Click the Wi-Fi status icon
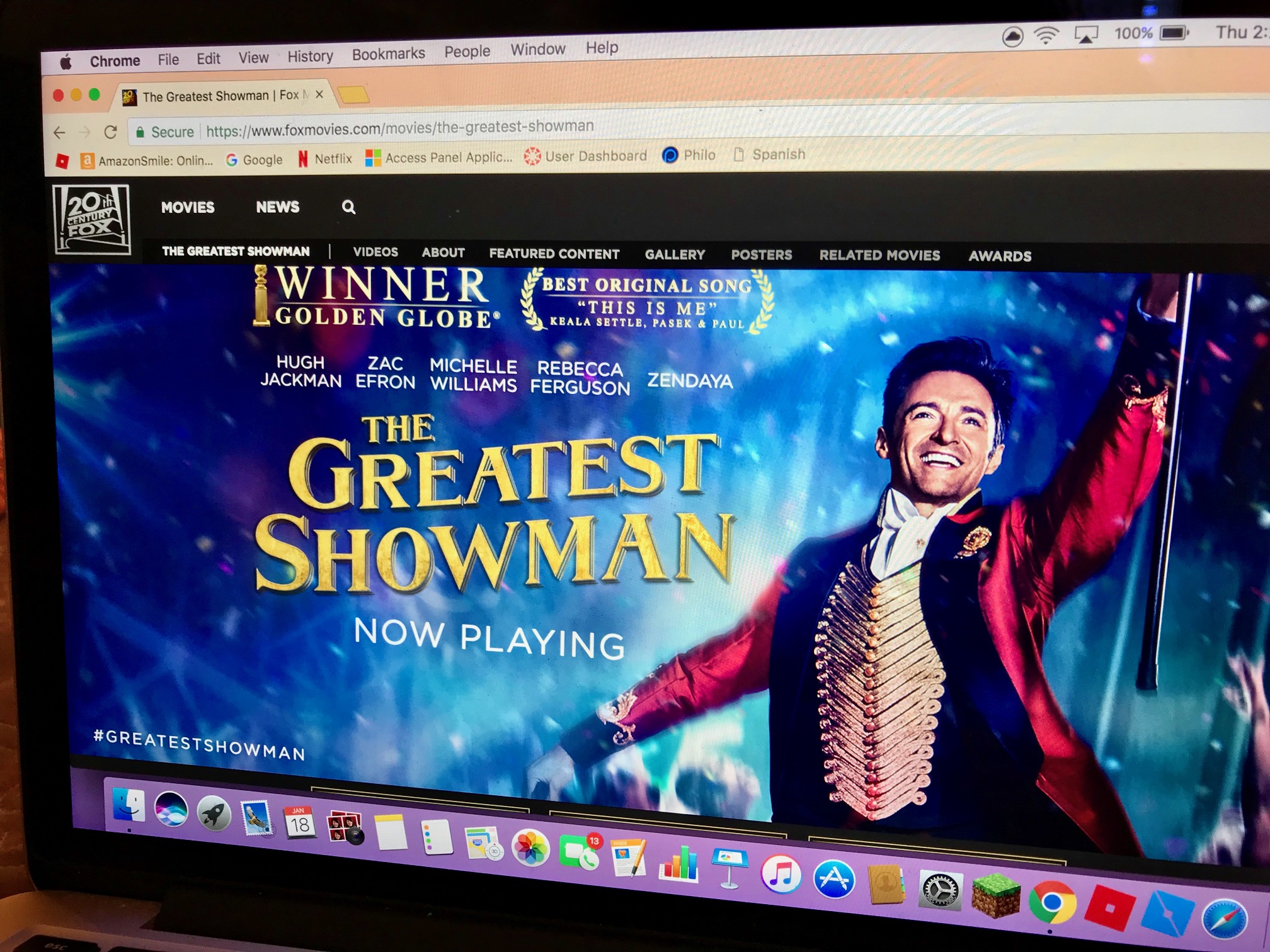Screen dimensions: 1270x952 [x=1046, y=35]
